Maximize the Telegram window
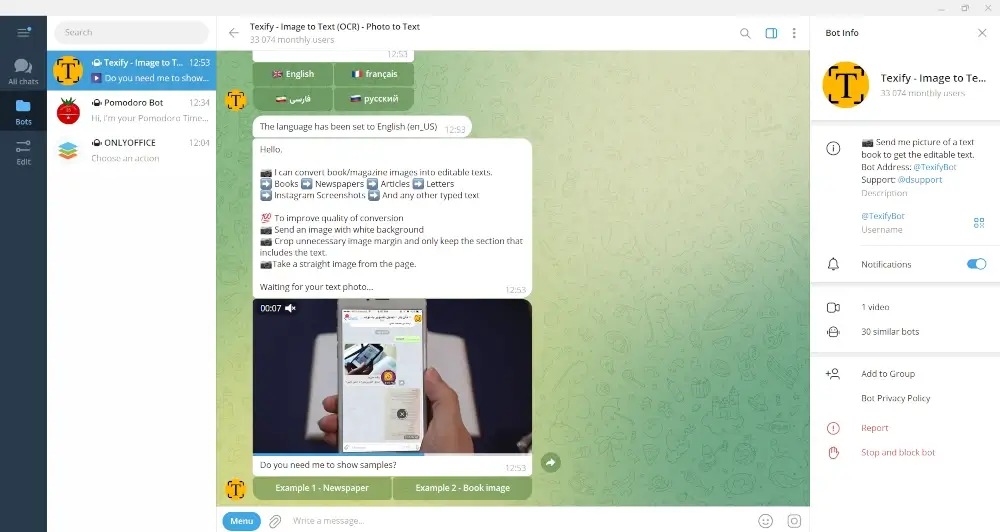The height and width of the screenshot is (532, 1000). pyautogui.click(x=965, y=8)
